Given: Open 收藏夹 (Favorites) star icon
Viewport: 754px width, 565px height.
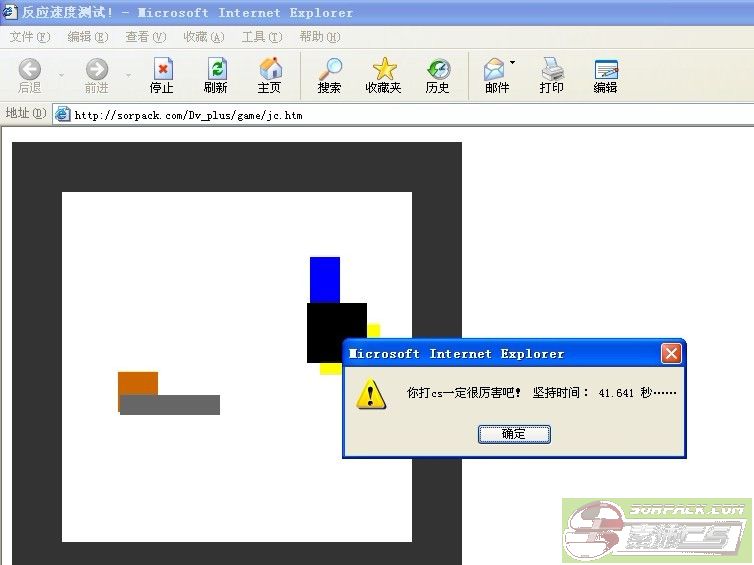Looking at the screenshot, I should pos(384,69).
